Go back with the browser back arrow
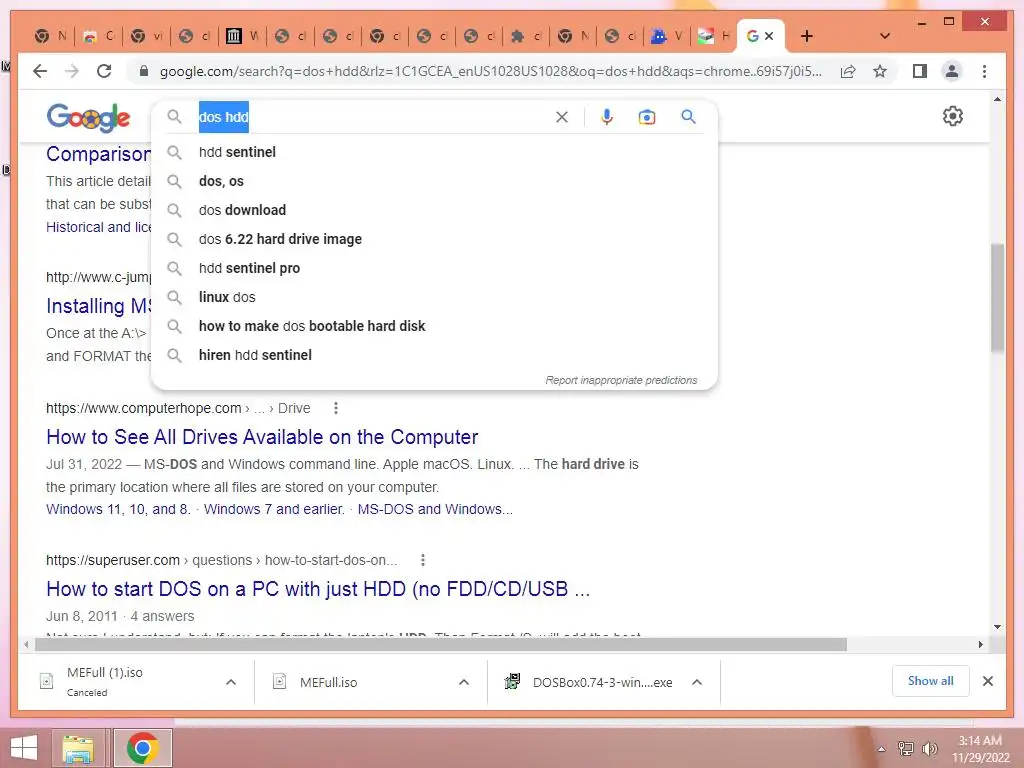 (x=40, y=71)
